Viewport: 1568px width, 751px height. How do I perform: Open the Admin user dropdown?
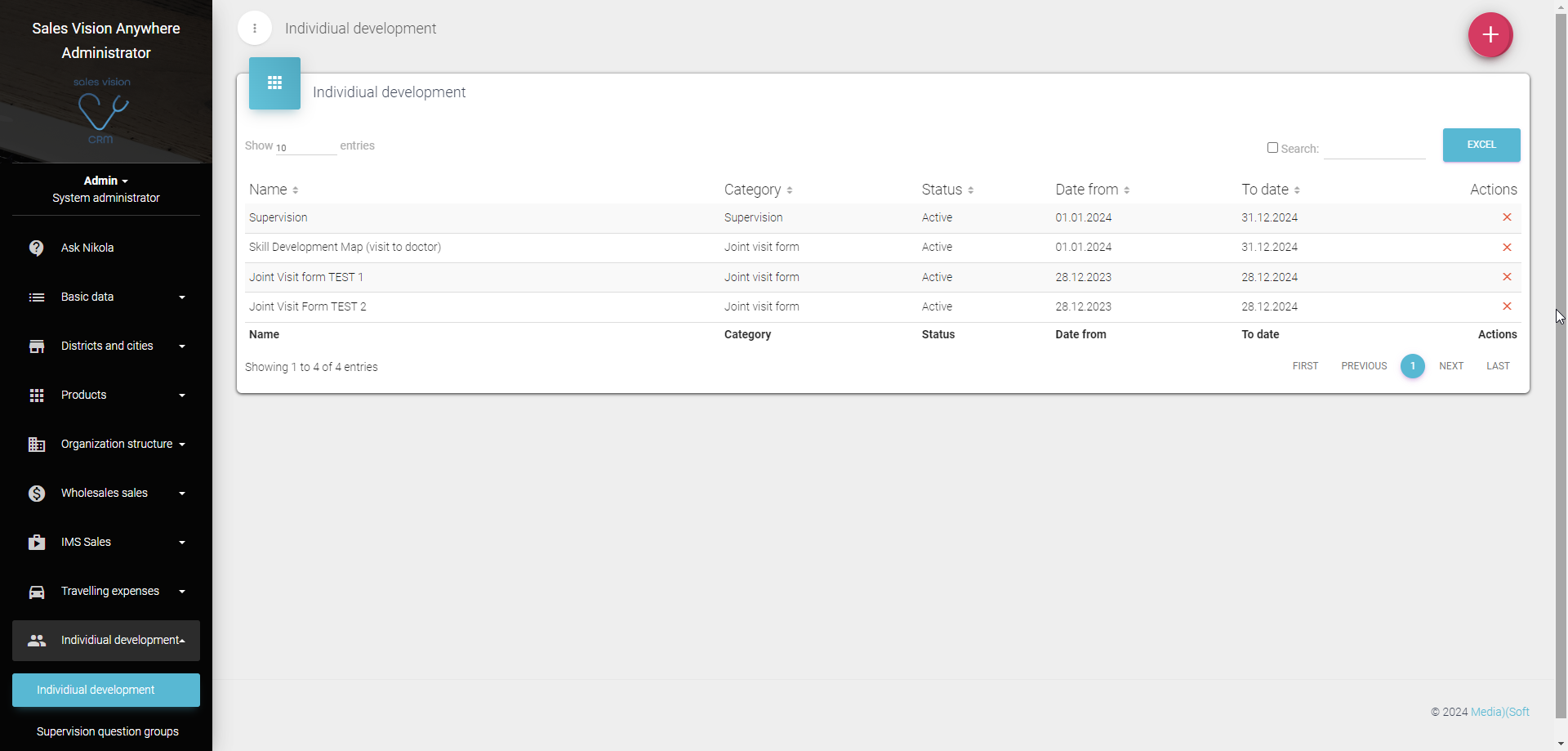point(106,181)
